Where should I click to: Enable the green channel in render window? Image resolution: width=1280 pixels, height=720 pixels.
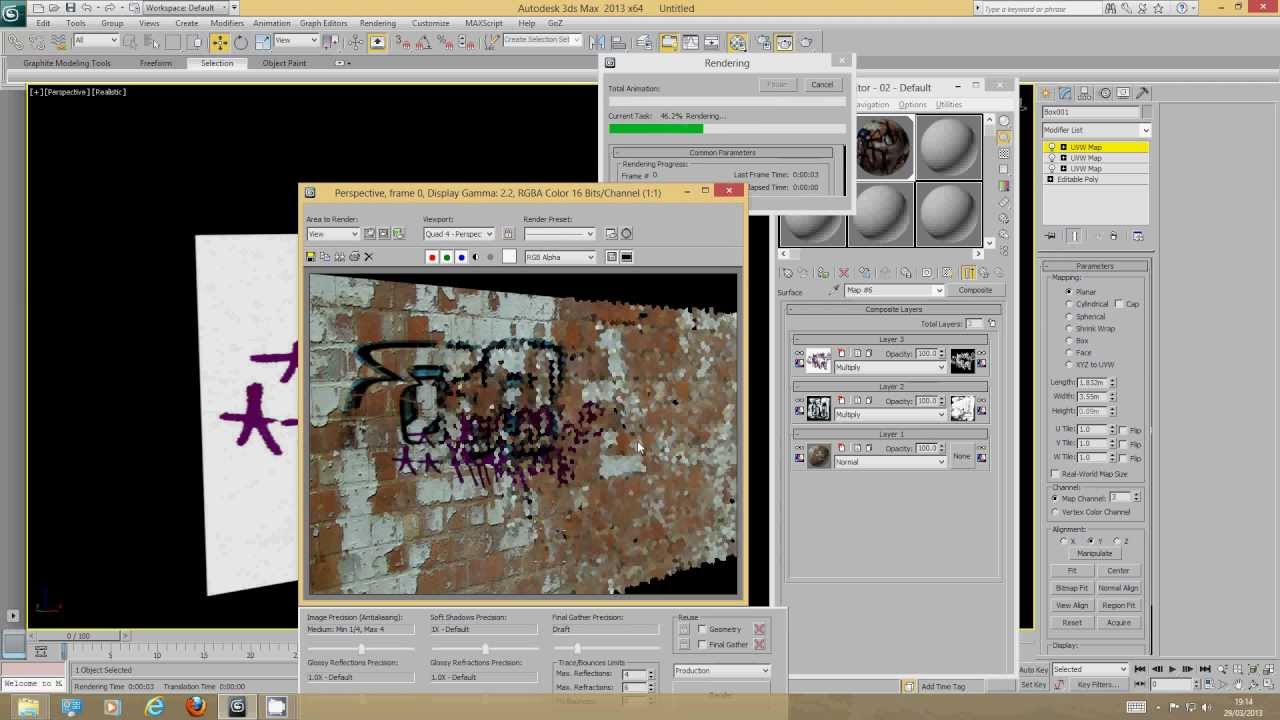pyautogui.click(x=447, y=257)
